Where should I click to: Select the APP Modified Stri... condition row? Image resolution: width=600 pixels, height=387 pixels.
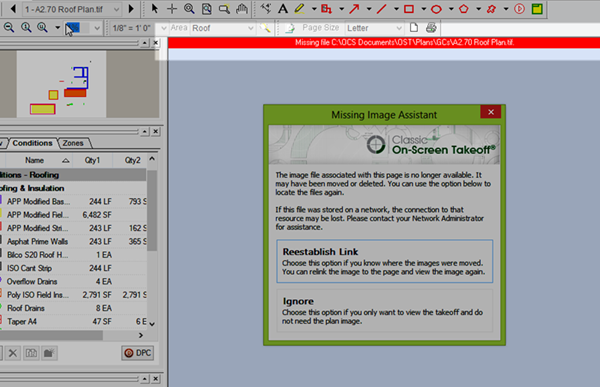point(73,228)
